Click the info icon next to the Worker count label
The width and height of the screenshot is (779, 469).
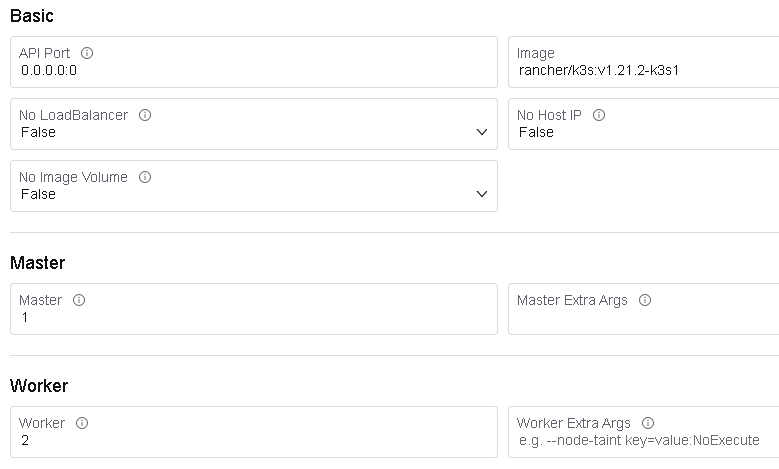(x=82, y=423)
